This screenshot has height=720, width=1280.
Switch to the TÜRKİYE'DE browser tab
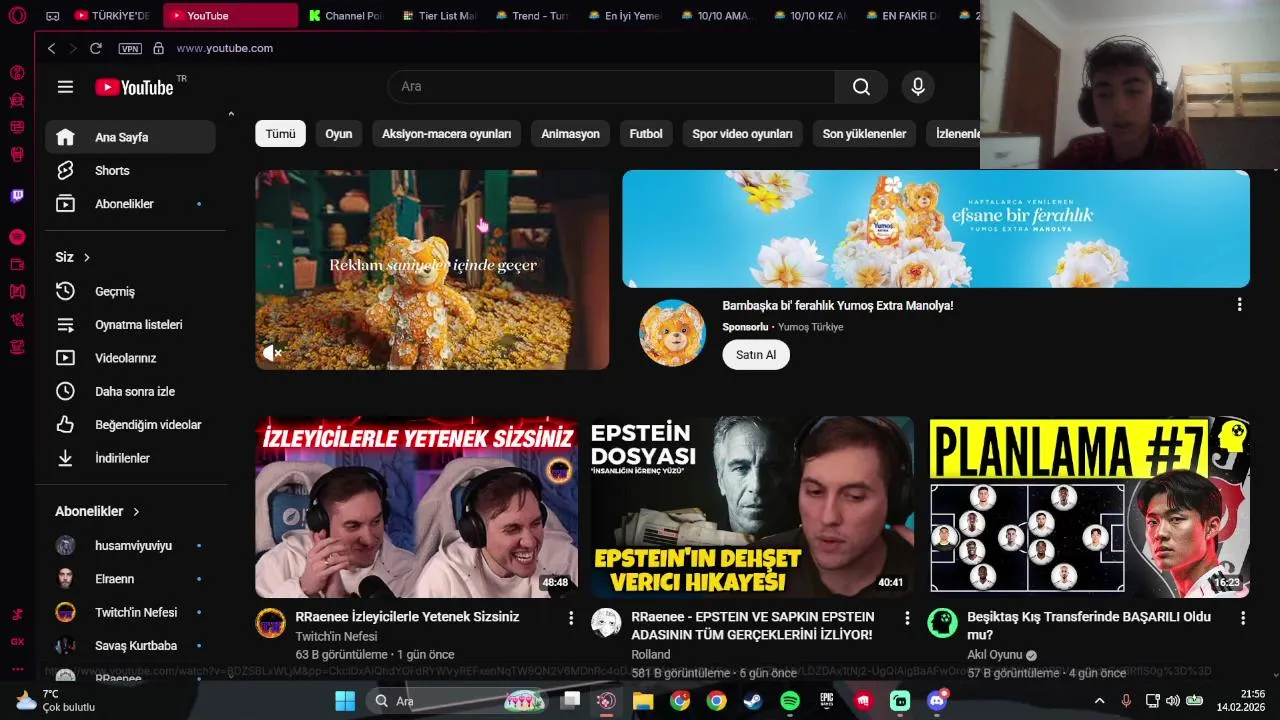click(111, 16)
